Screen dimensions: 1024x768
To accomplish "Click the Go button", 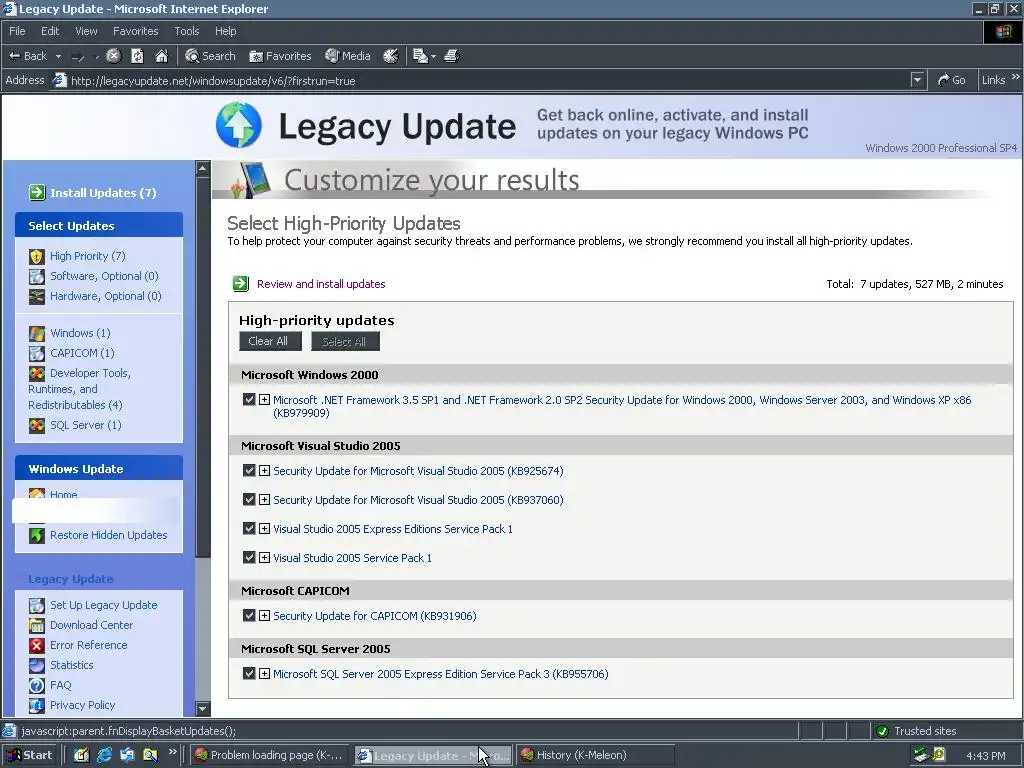I will pyautogui.click(x=952, y=80).
